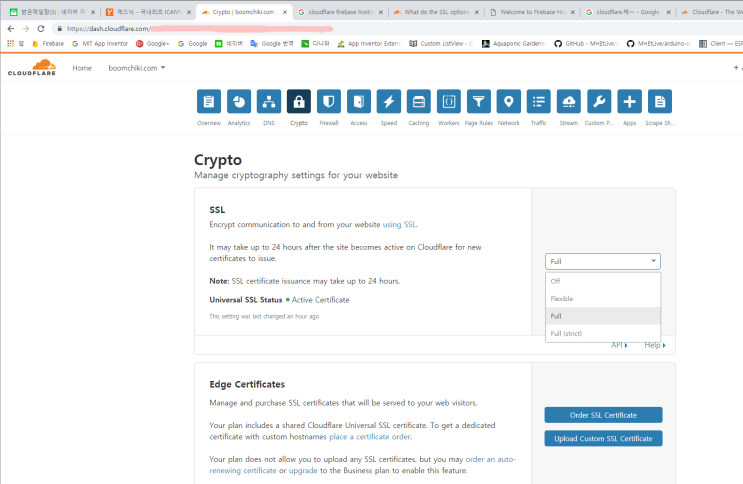The image size is (743, 484).
Task: Open the App Inventor Extensions bookmark
Action: [369, 44]
